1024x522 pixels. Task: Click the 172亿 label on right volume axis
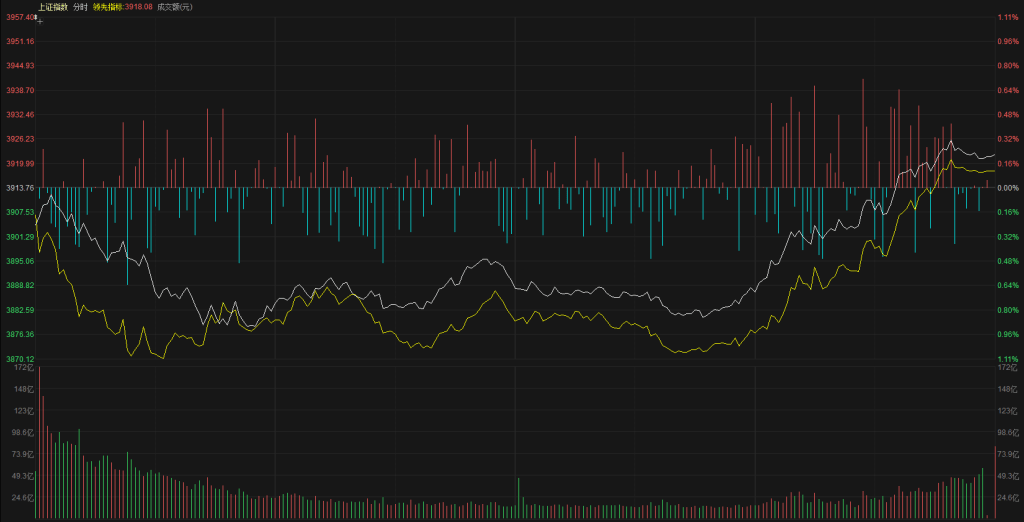pyautogui.click(x=1006, y=368)
